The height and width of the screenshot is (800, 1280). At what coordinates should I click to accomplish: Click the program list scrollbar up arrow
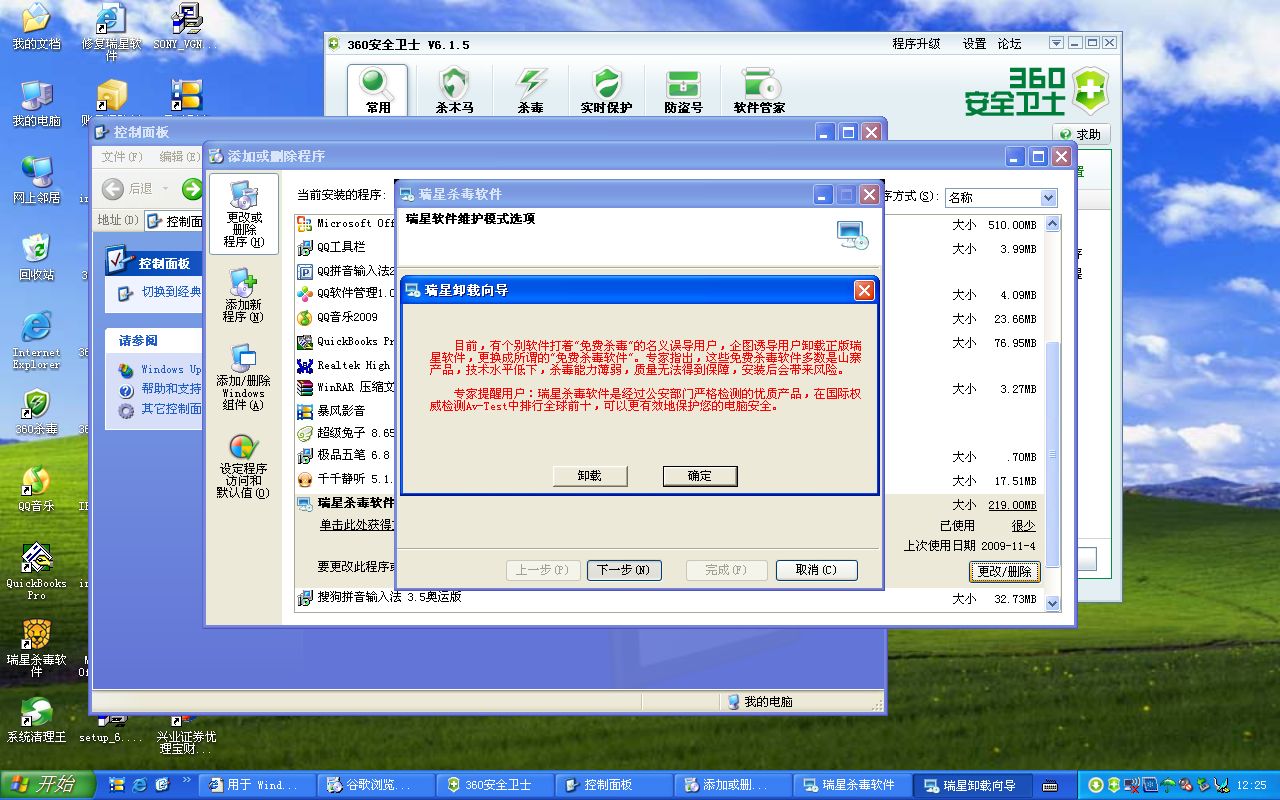tap(1052, 224)
